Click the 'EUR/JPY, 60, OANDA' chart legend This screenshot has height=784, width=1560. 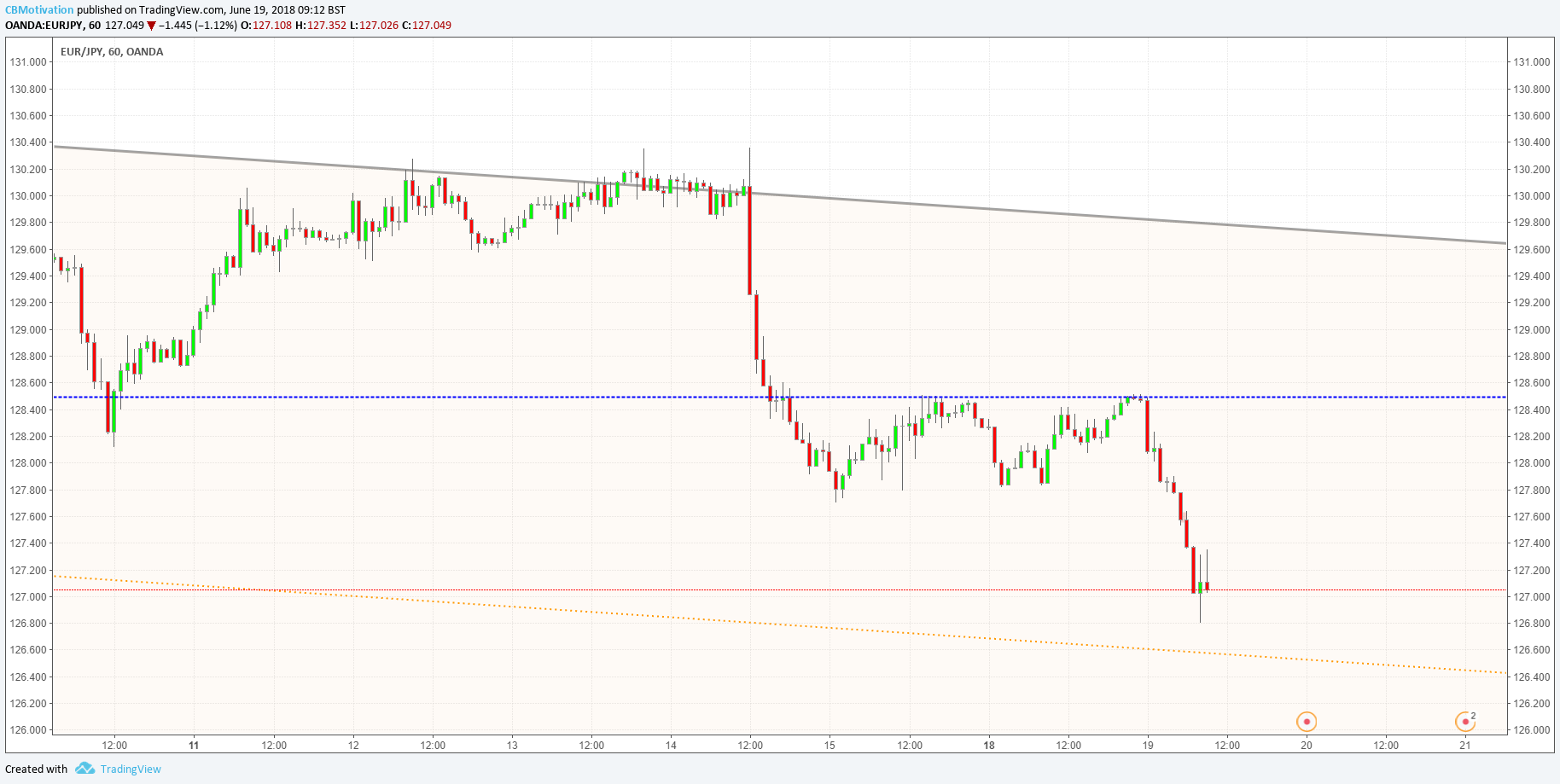(x=112, y=51)
